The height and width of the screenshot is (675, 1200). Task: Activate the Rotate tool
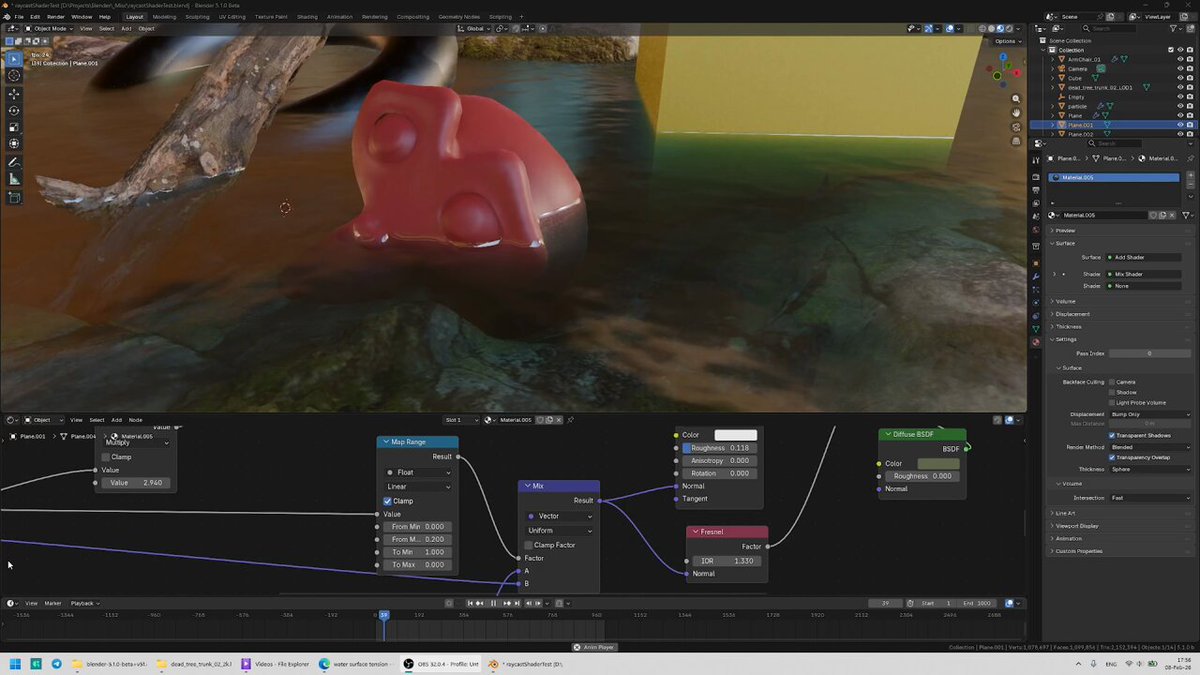click(14, 110)
